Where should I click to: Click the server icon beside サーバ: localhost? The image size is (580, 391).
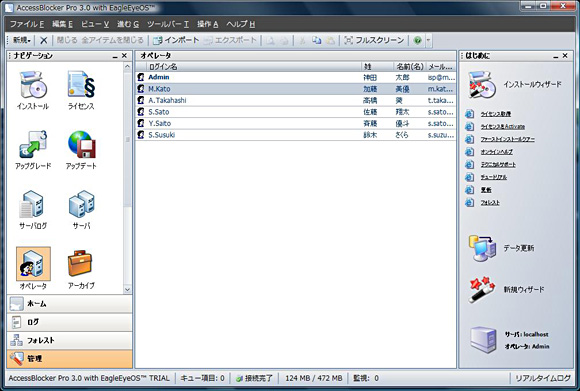(x=483, y=340)
